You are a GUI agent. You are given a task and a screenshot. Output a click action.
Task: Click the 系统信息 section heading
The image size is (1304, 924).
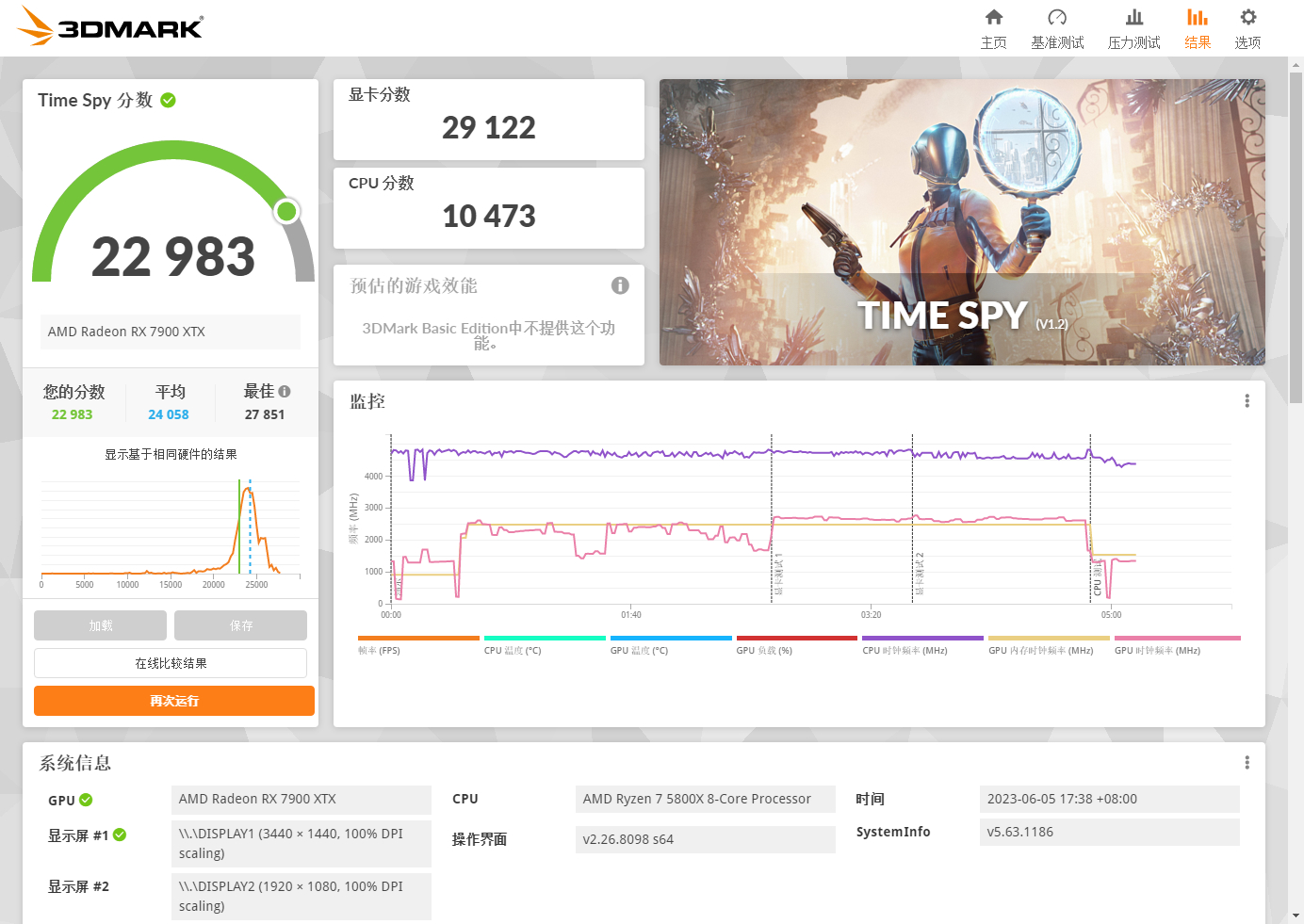coord(75,763)
